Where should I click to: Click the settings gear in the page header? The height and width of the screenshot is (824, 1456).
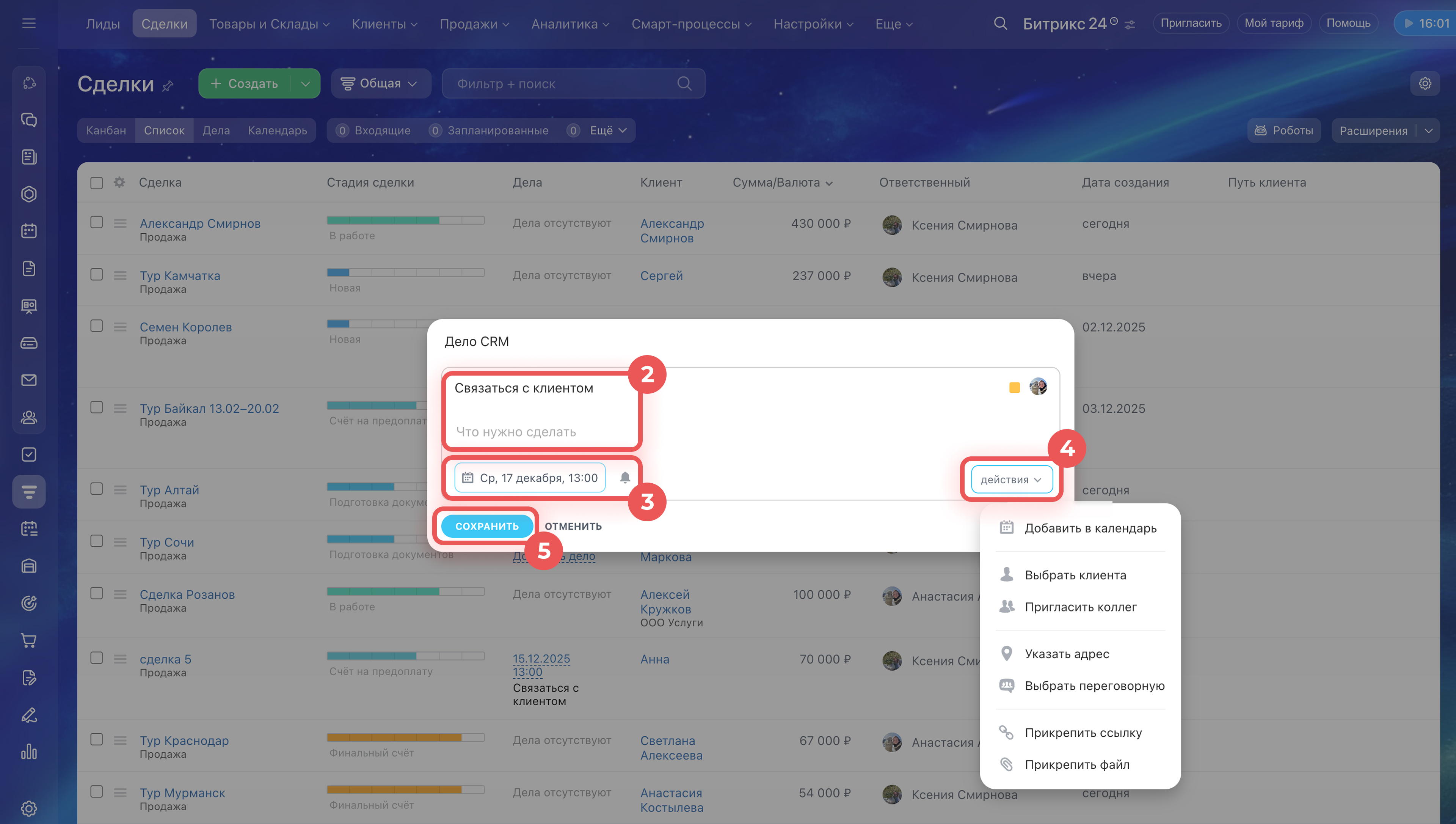click(x=1425, y=84)
